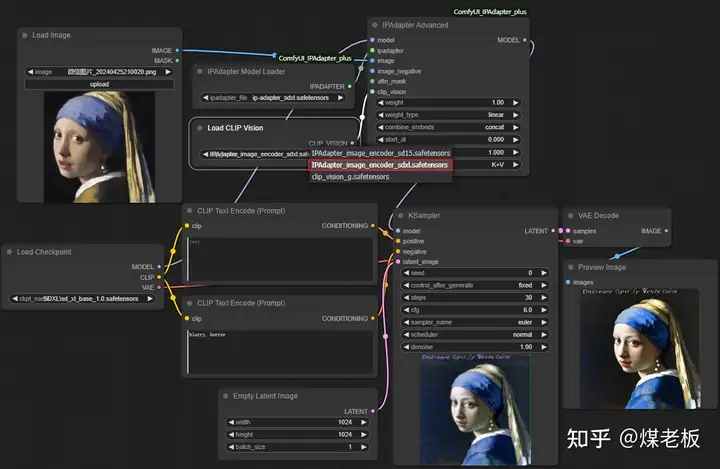Screen dimensions: 720x469
Task: Click the latent_image input port on KSampler
Action: (398, 262)
